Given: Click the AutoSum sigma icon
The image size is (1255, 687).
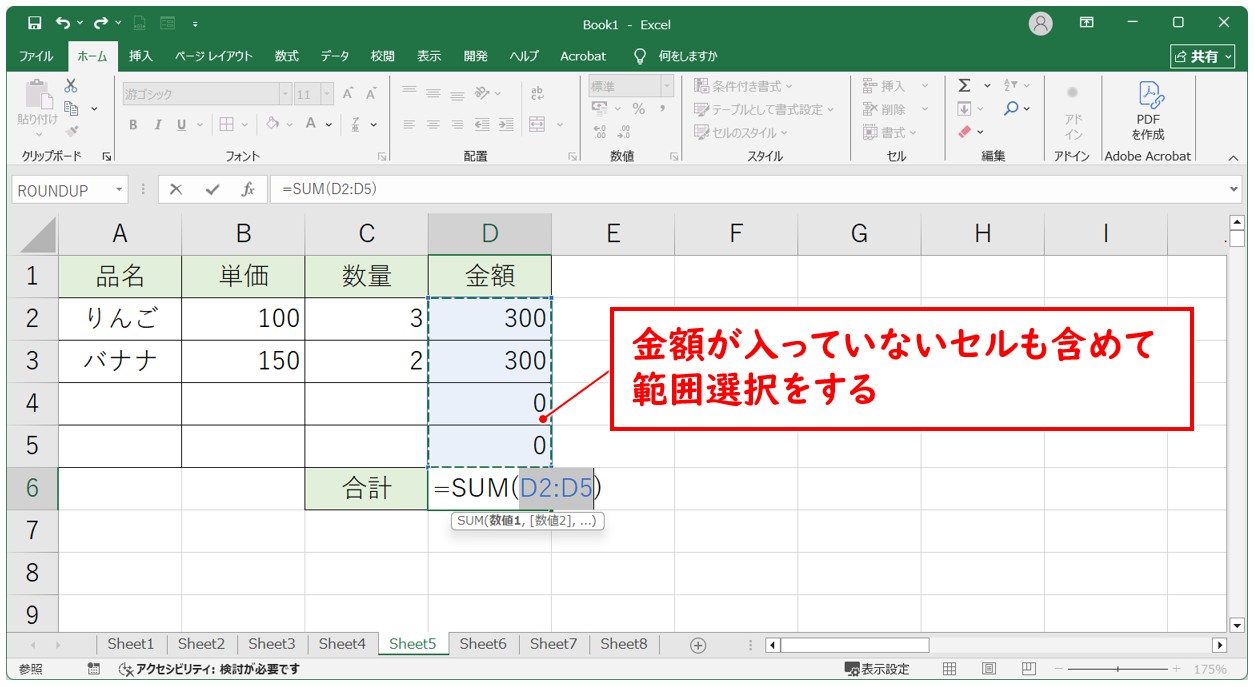Looking at the screenshot, I should 964,86.
